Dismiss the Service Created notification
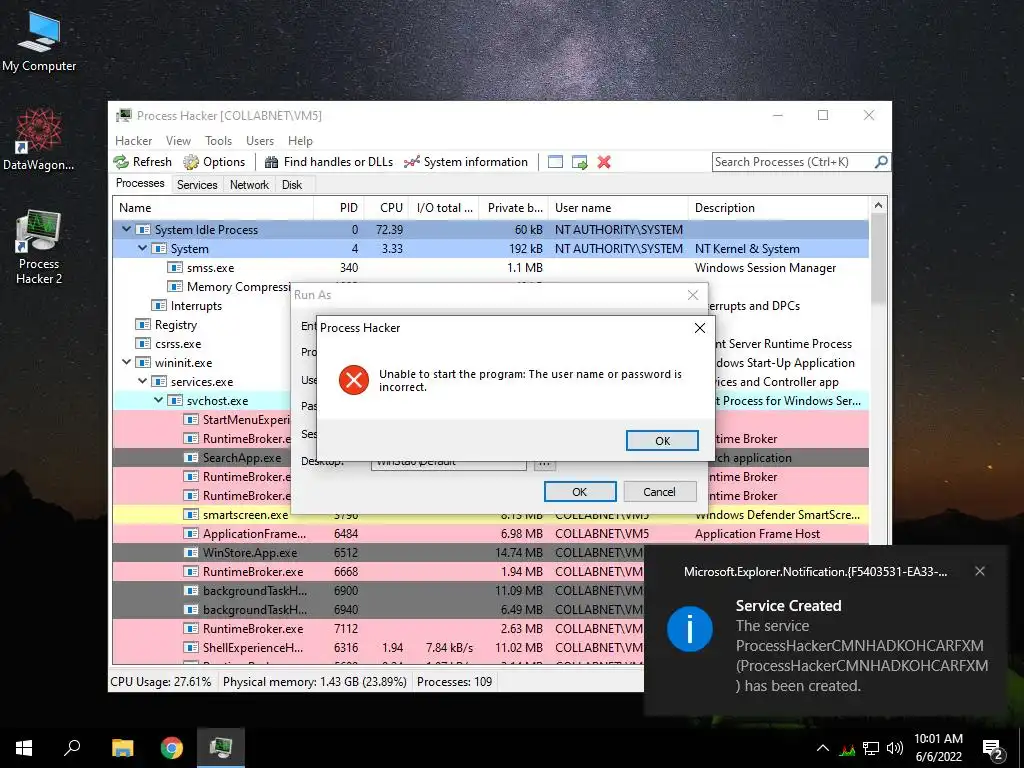Viewport: 1024px width, 768px height. click(x=980, y=571)
